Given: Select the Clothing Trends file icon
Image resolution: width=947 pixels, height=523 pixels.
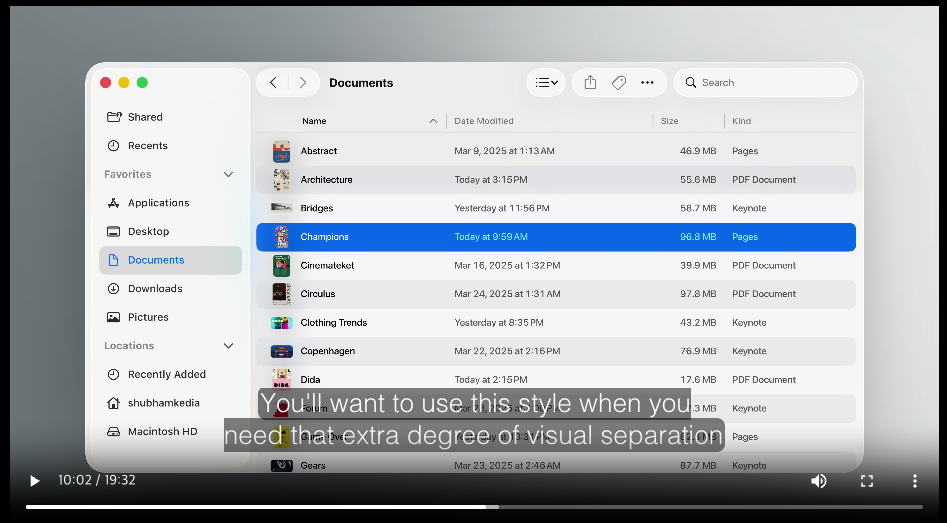Looking at the screenshot, I should [281, 322].
